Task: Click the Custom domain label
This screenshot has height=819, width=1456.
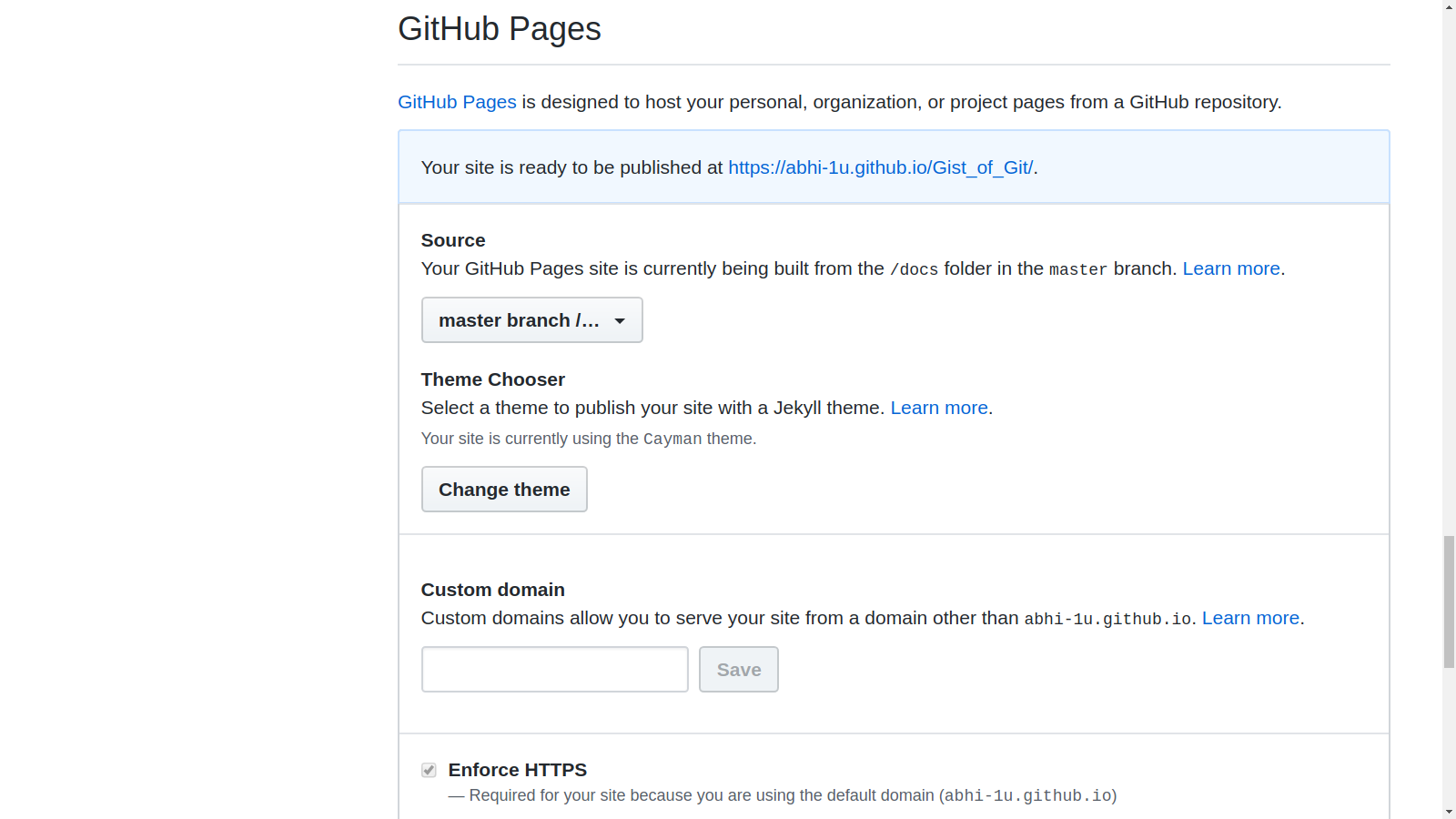Action: pos(493,590)
